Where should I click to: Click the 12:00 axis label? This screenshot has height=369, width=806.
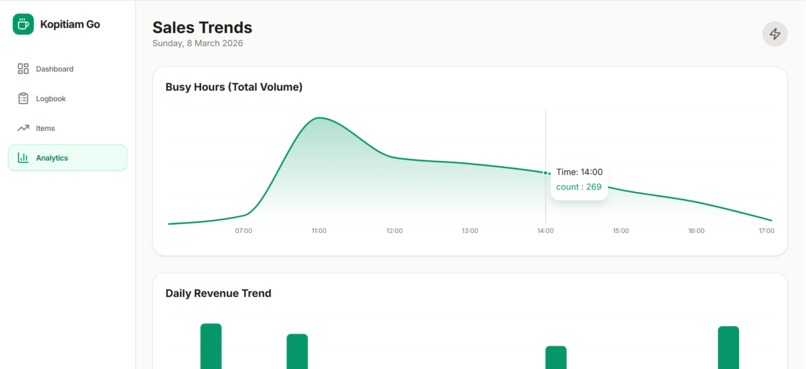click(395, 231)
